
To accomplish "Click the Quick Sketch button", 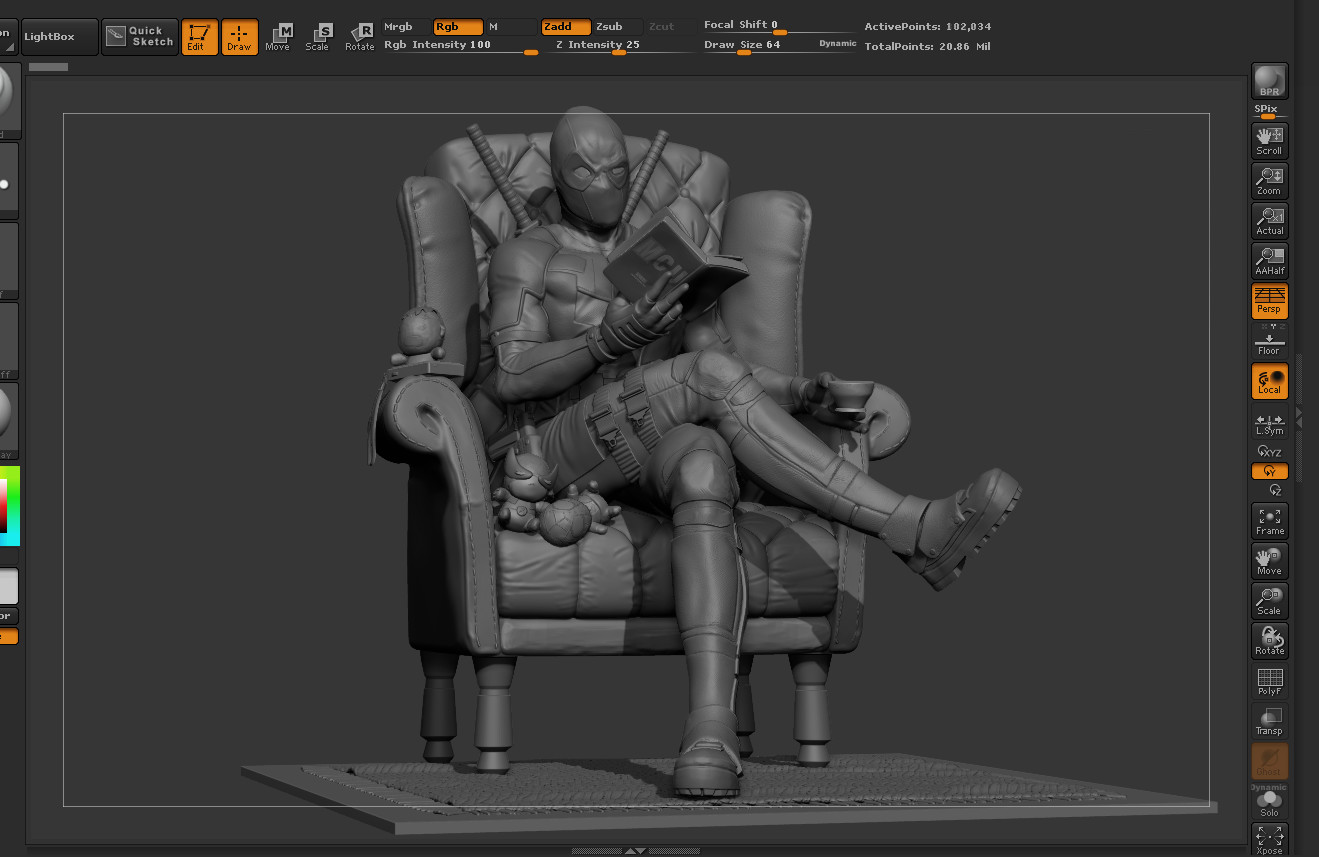I will (x=139, y=36).
